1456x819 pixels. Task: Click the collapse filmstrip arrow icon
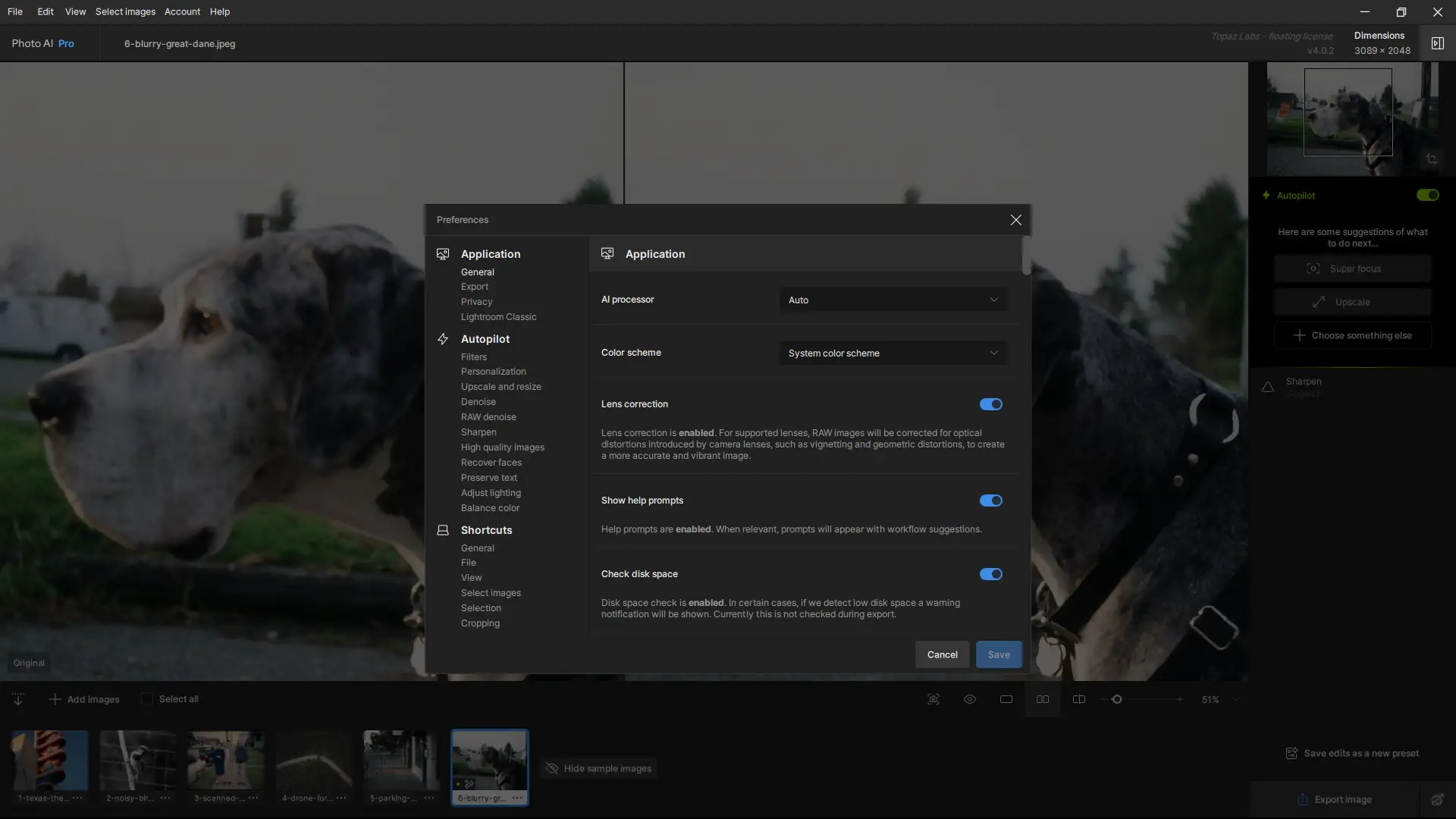(18, 699)
